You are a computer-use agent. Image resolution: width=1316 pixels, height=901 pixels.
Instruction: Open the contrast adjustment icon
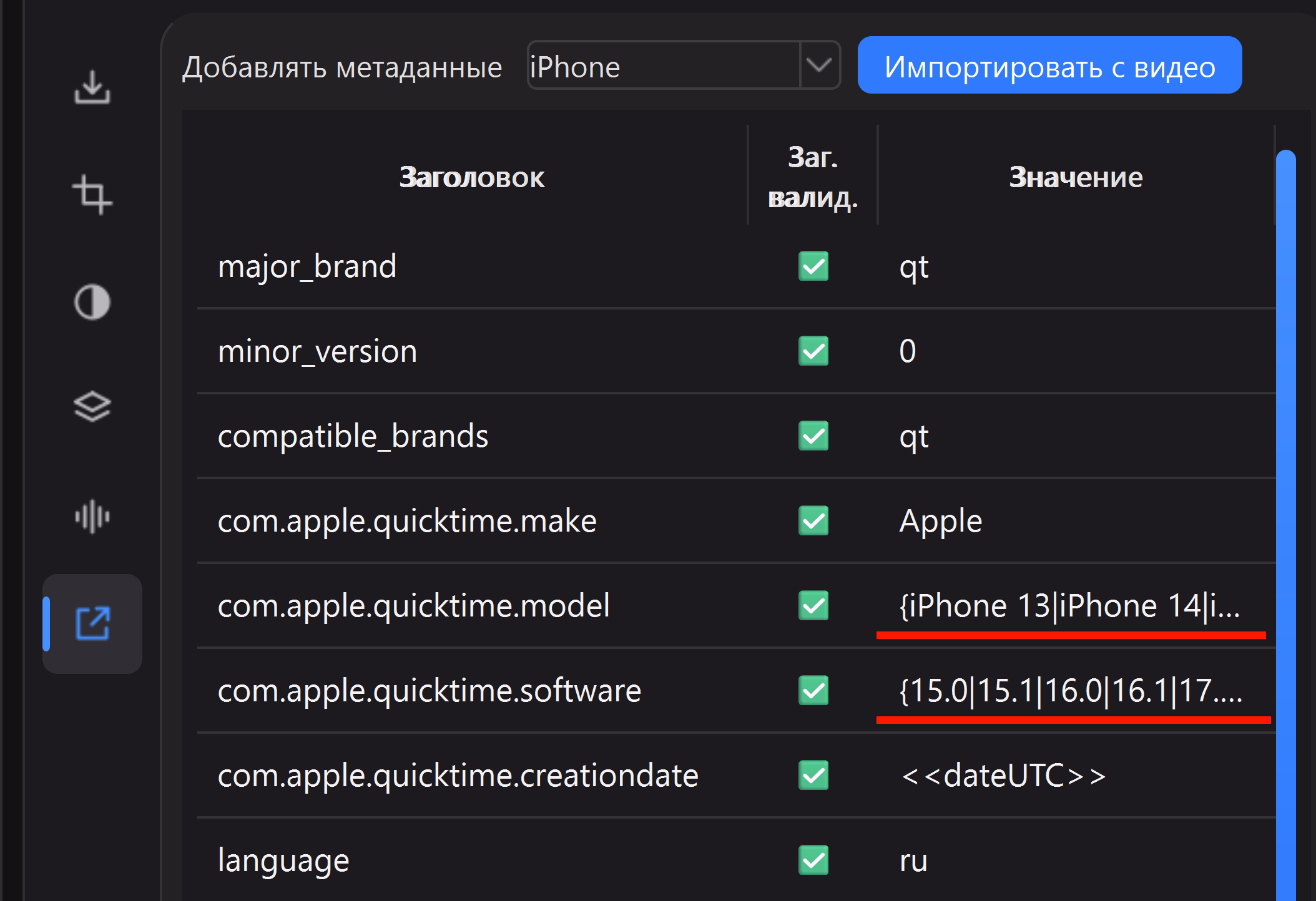point(92,303)
